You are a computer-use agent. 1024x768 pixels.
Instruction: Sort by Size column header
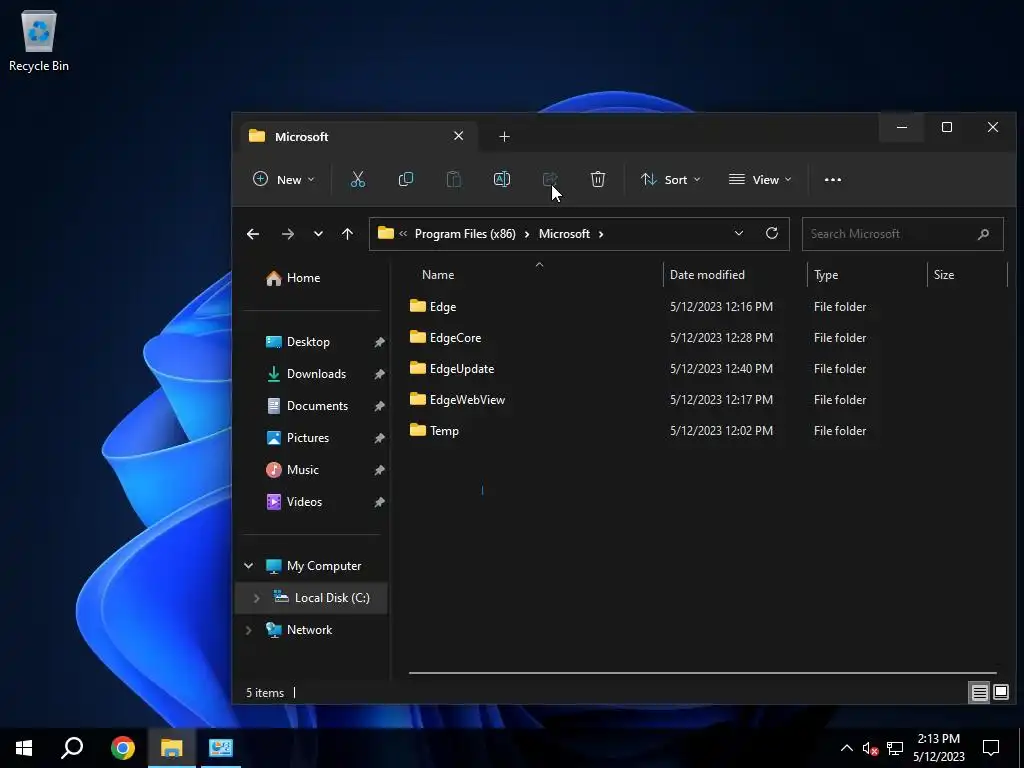coord(968,275)
